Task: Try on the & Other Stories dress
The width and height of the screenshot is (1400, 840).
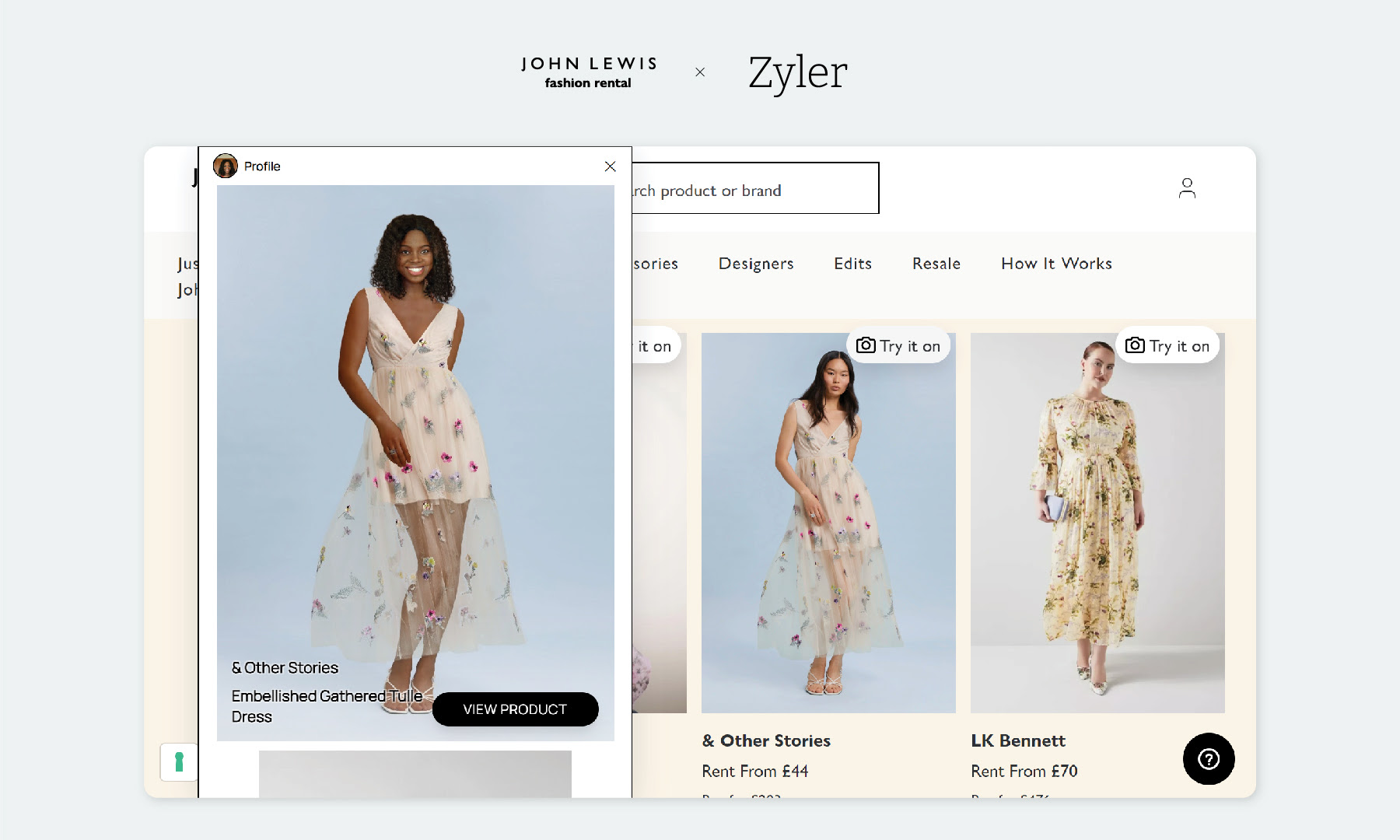Action: pos(898,345)
